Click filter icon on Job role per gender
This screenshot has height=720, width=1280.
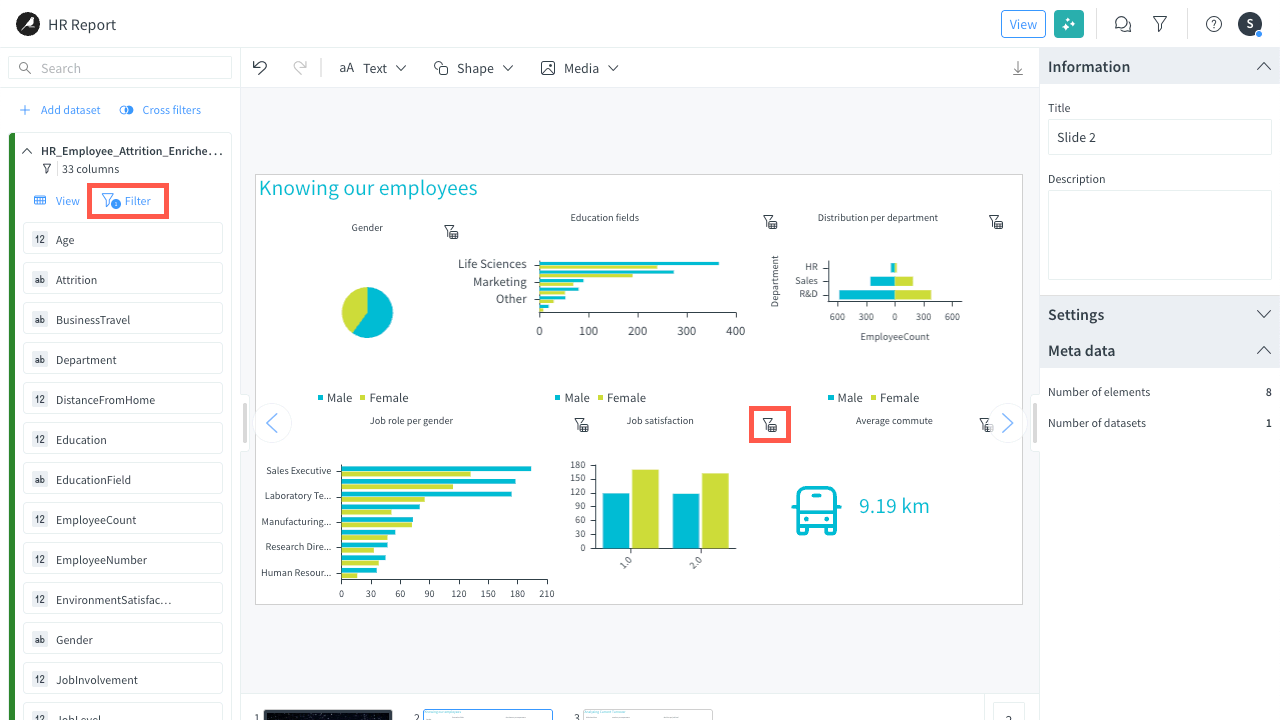581,425
